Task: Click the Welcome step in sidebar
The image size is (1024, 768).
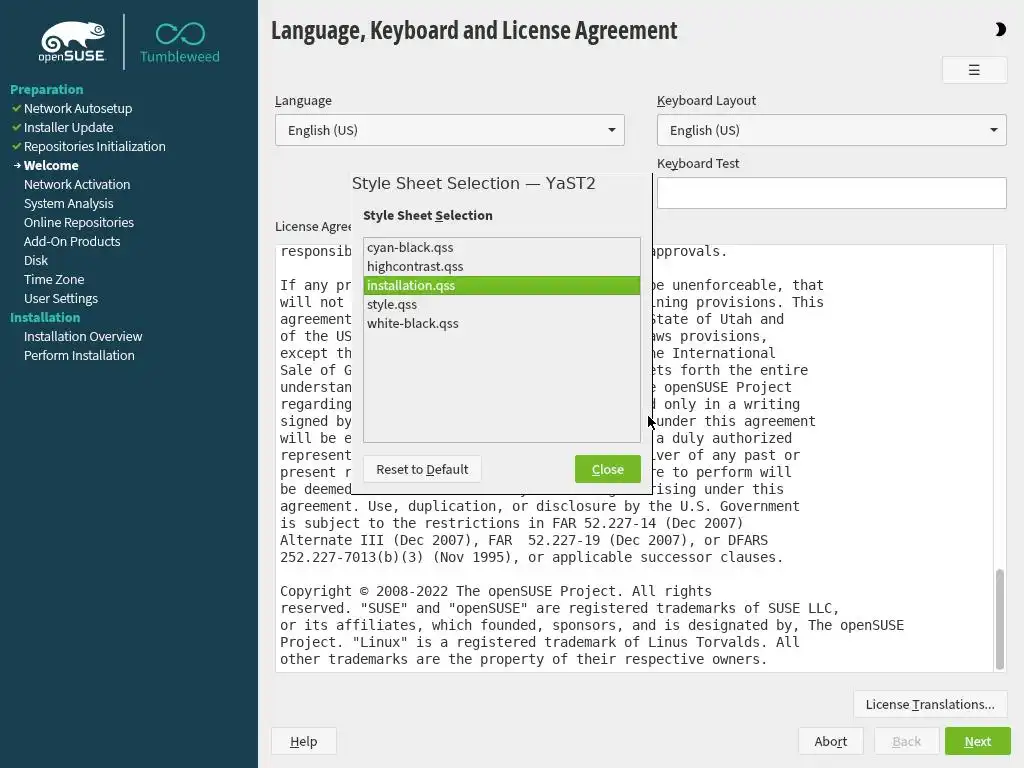Action: click(x=51, y=165)
